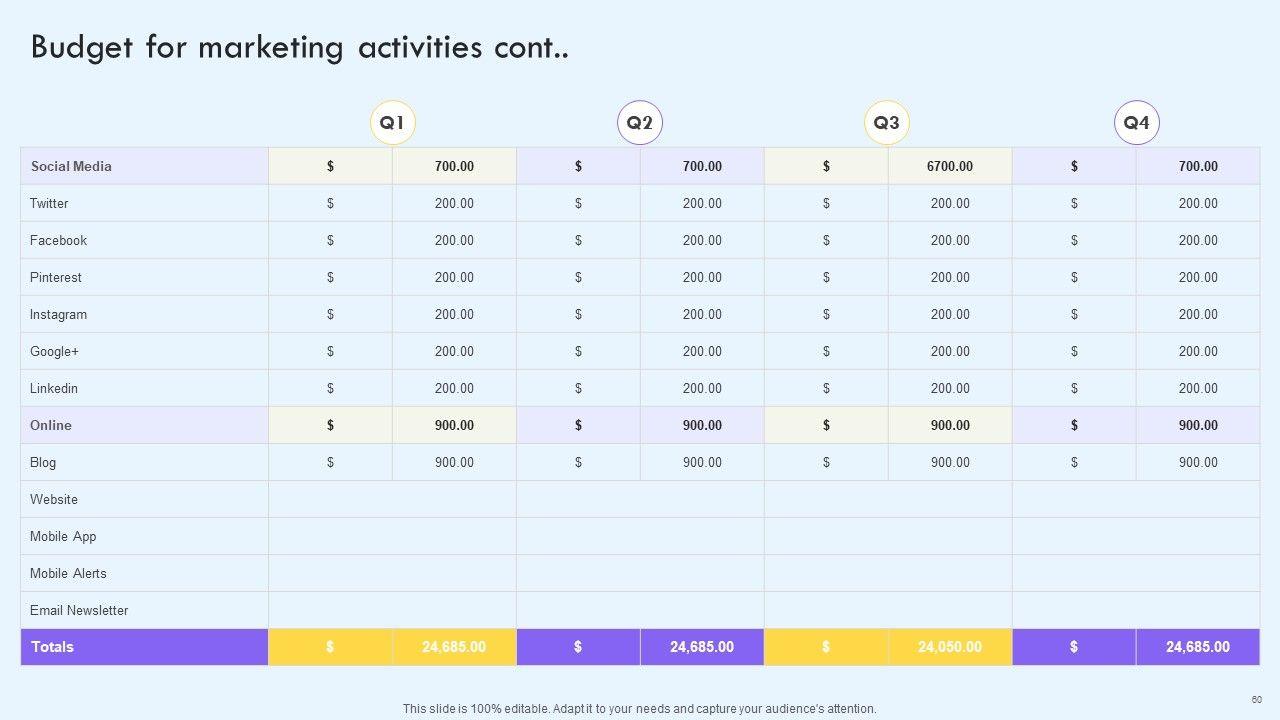Viewport: 1280px width, 720px height.
Task: Select the Pinterest row label
Action: point(56,277)
